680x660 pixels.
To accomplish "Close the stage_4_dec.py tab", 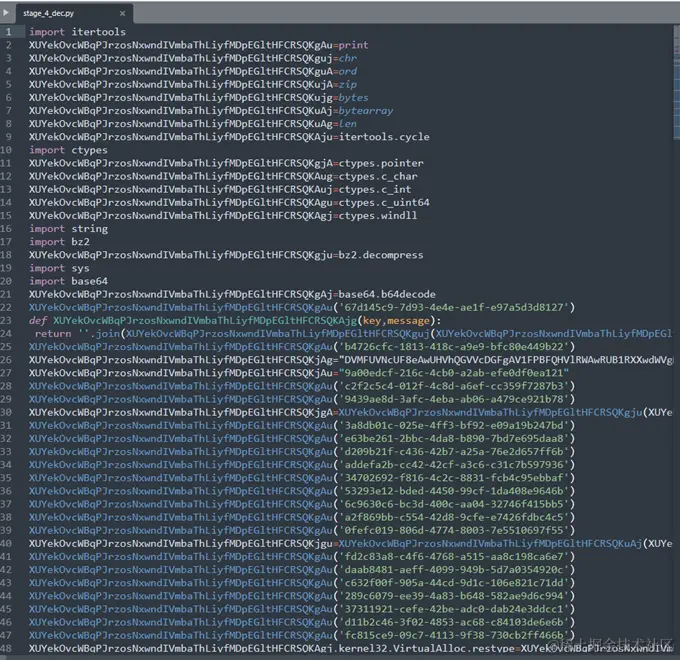I will pyautogui.click(x=122, y=13).
